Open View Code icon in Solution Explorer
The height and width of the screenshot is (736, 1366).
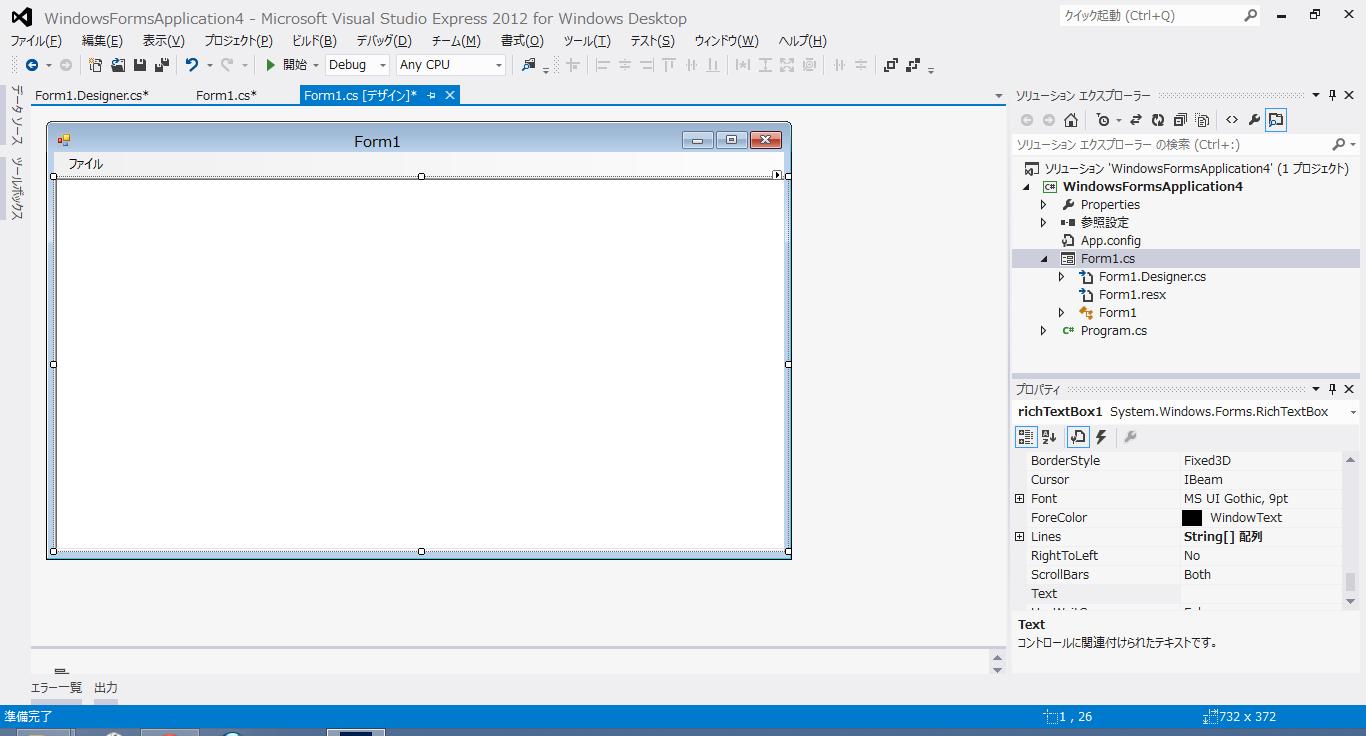point(1232,120)
